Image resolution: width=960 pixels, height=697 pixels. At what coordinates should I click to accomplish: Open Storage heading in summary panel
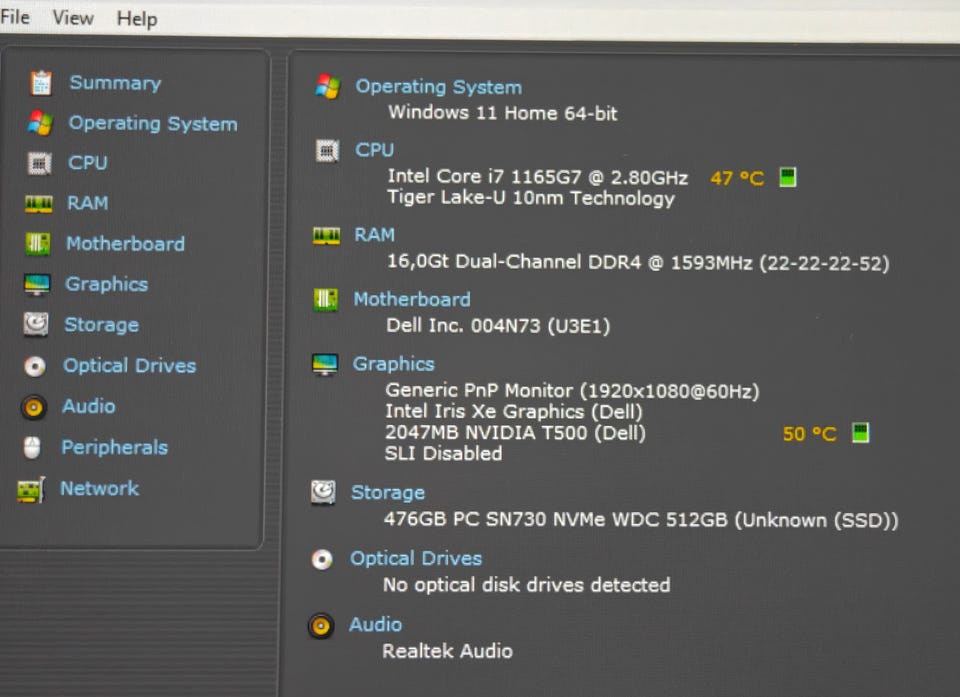click(x=388, y=492)
